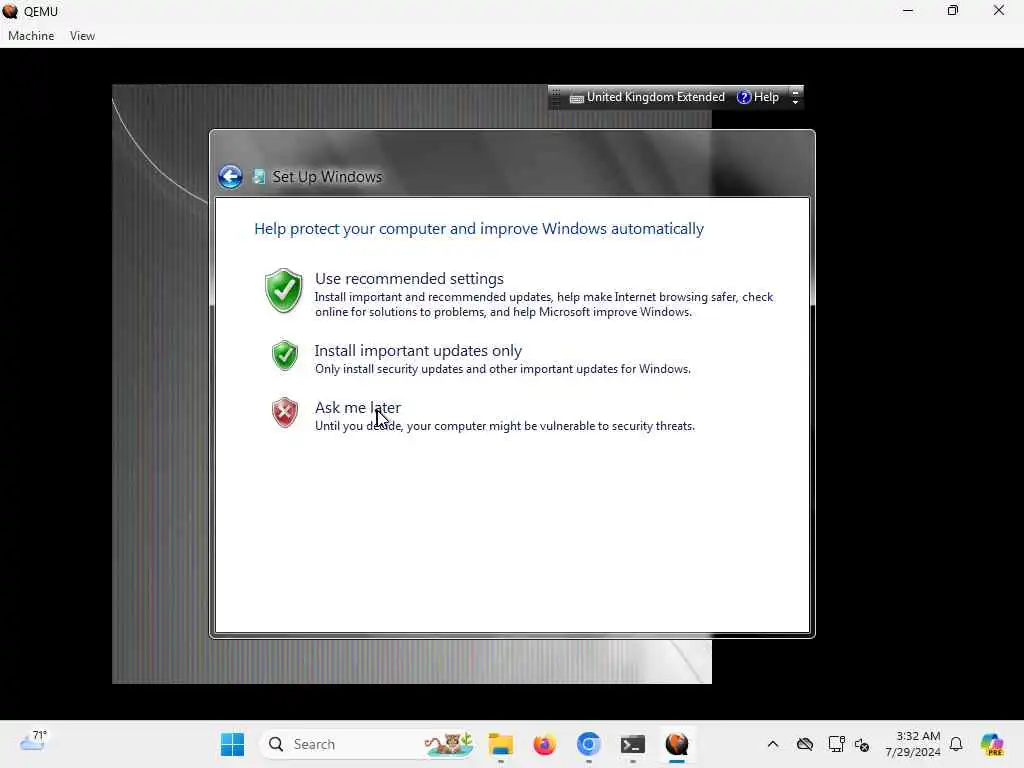Click the QEMU window title icon
The image size is (1024, 768).
pyautogui.click(x=10, y=11)
